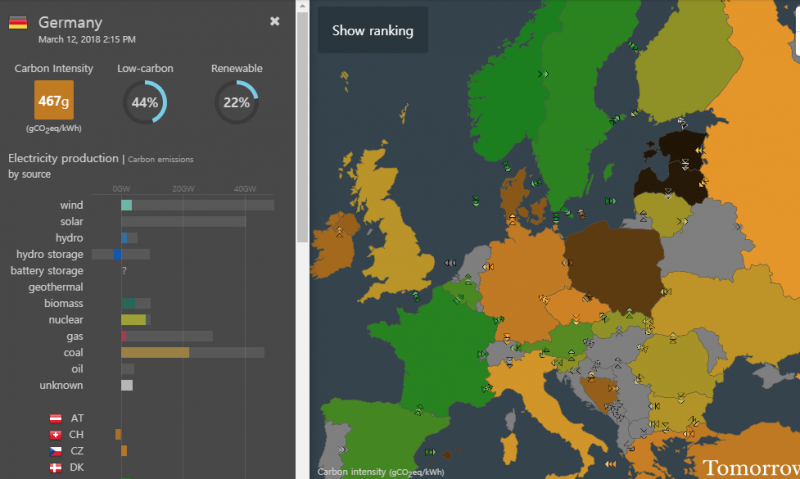The height and width of the screenshot is (479, 800).
Task: Click the Denmark flag icon
Action: (55, 467)
